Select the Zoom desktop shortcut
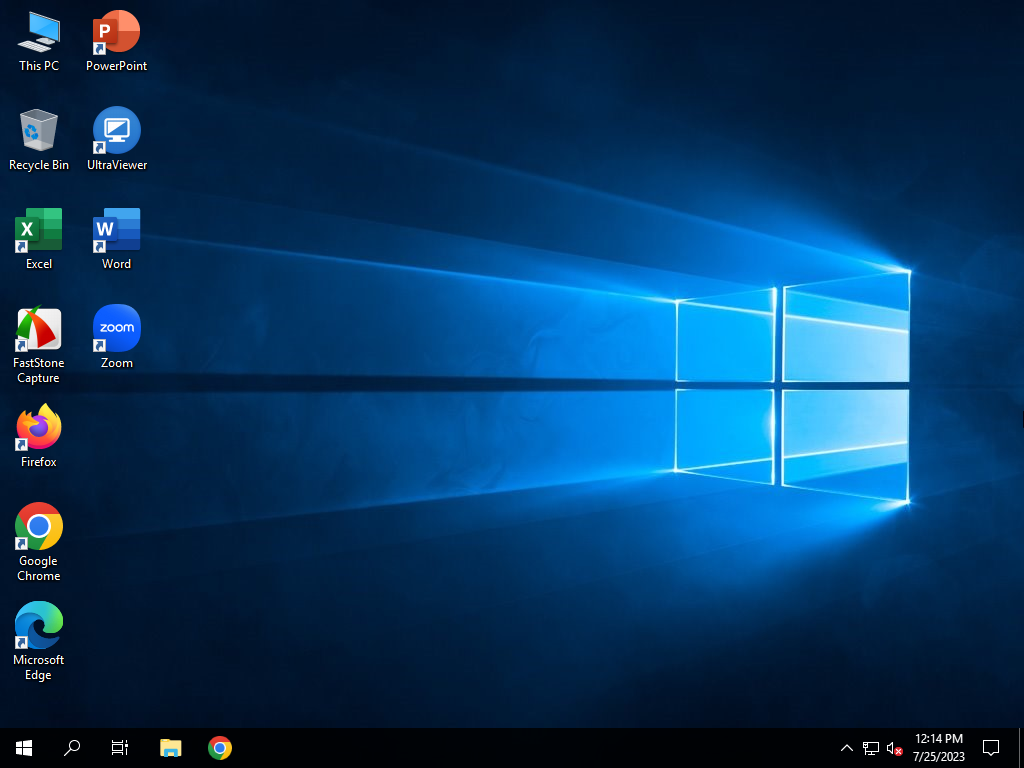The image size is (1024, 768). tap(116, 338)
